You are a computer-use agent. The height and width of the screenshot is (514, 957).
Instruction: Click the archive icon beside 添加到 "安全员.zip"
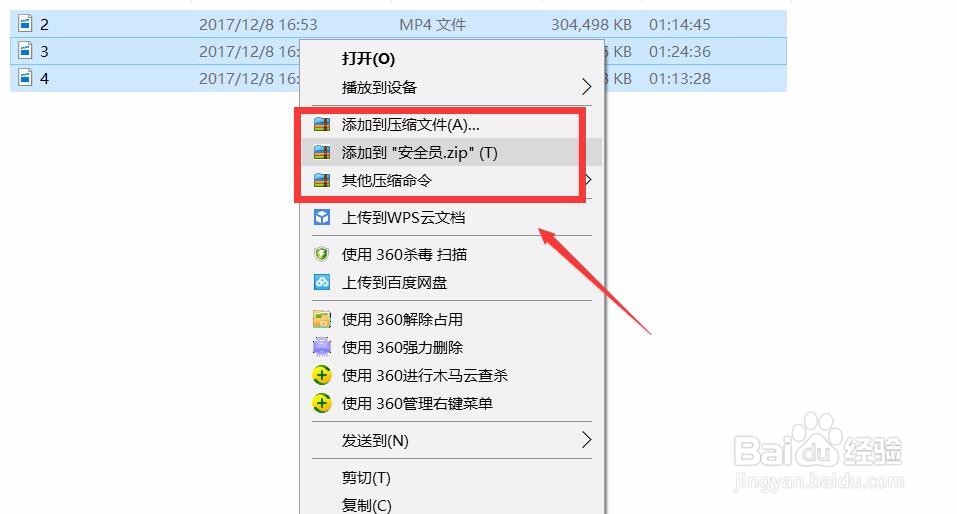click(322, 153)
